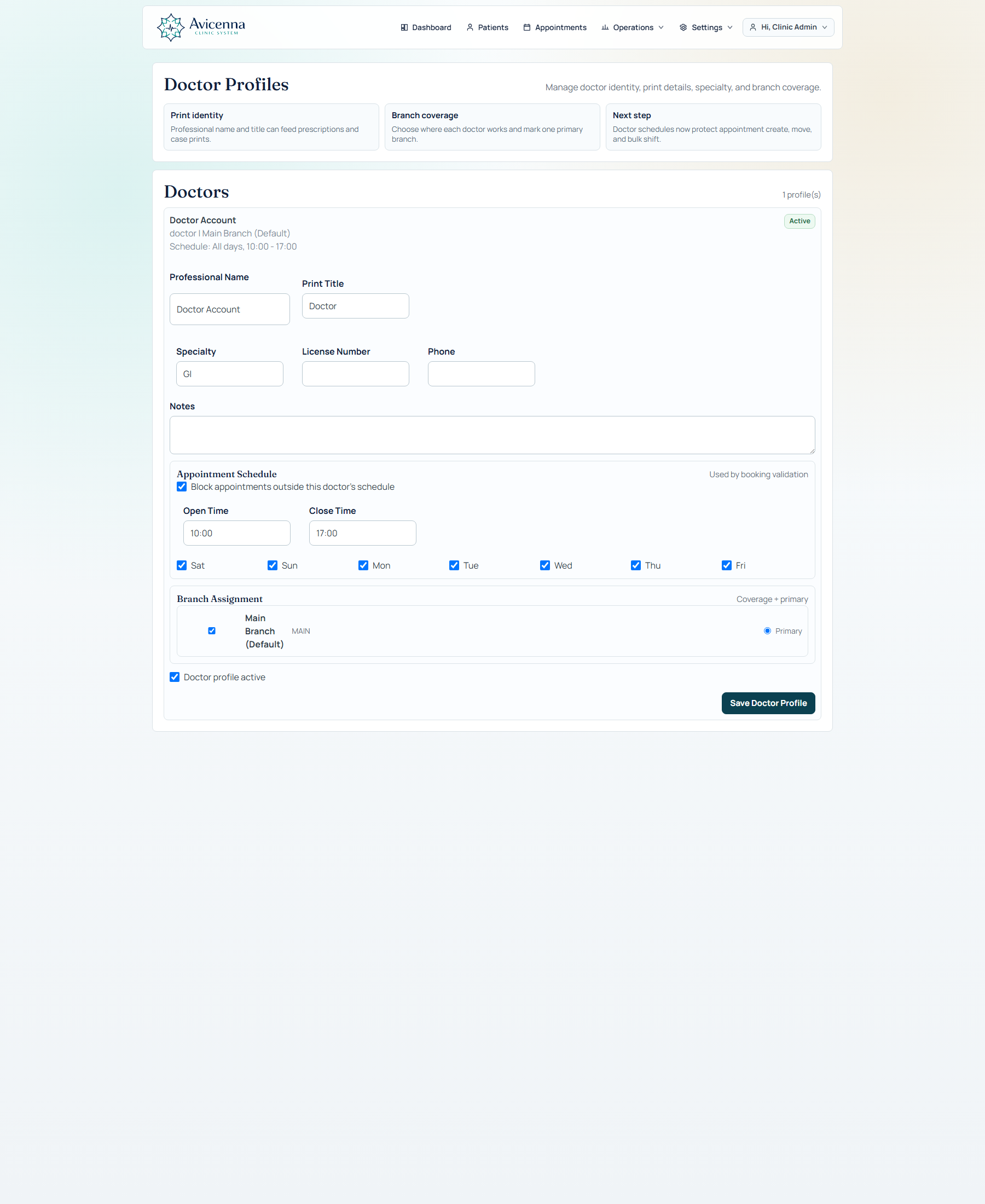Click the Notes resize handle corner
The width and height of the screenshot is (985, 1204).
pos(812,451)
